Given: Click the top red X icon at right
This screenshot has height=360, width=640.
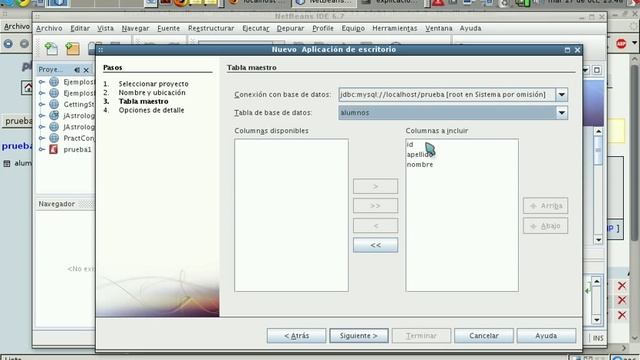Looking at the screenshot, I should [621, 286].
